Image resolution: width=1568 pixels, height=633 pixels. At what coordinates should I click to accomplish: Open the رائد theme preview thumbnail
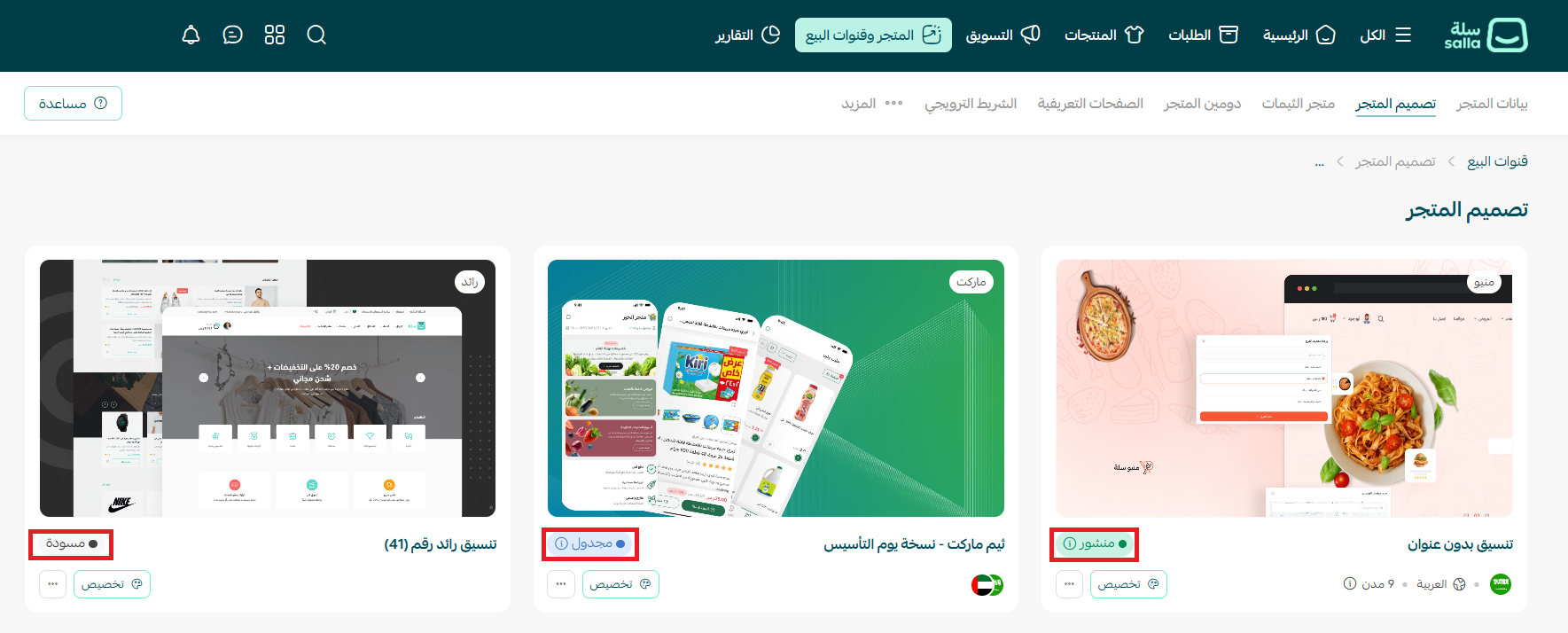click(268, 388)
